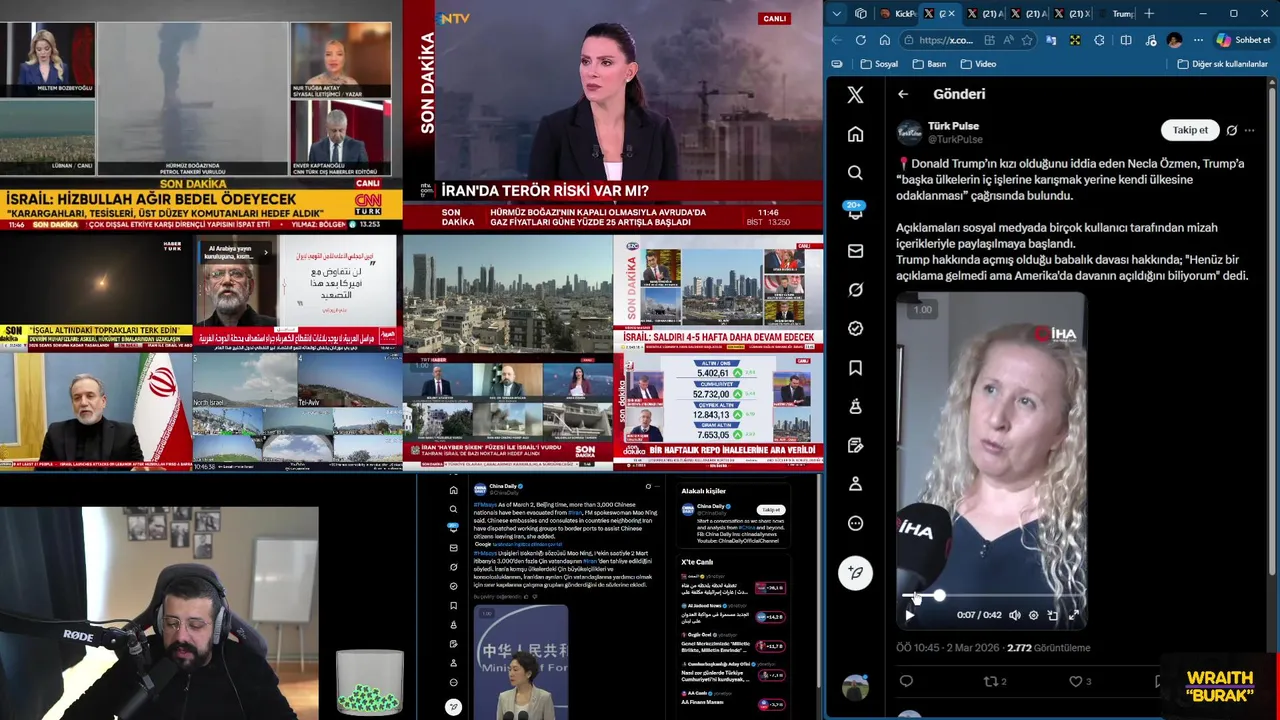Add page to favorites with the star
The height and width of the screenshot is (720, 1280).
(x=1027, y=40)
